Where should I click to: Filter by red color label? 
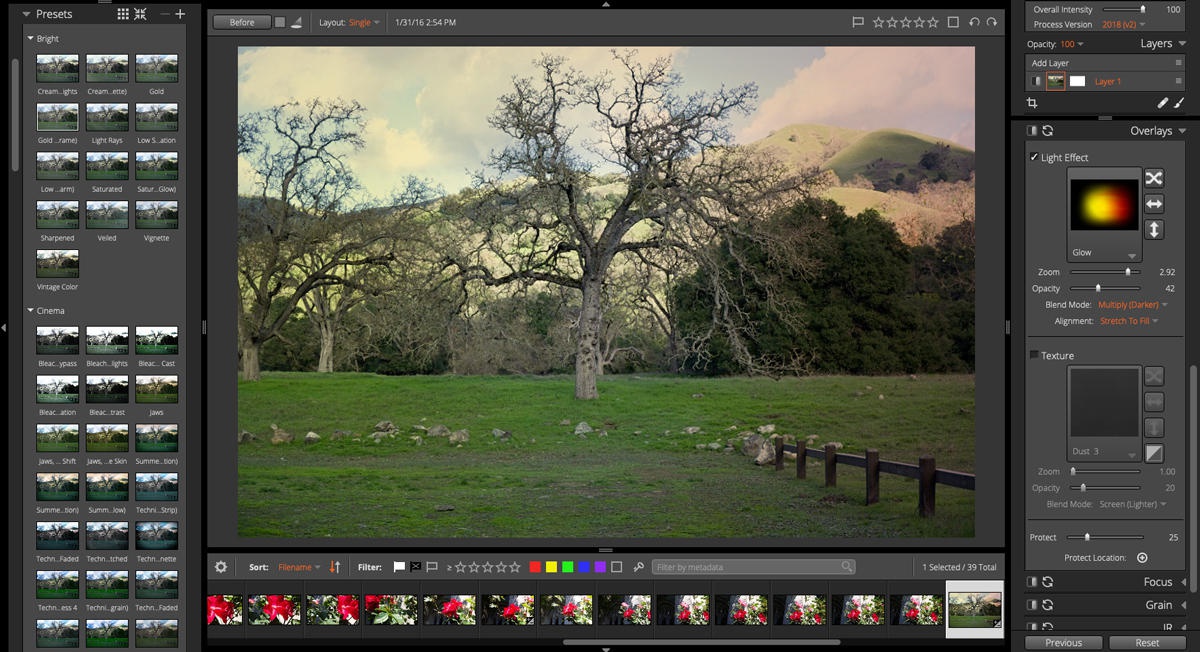click(535, 567)
